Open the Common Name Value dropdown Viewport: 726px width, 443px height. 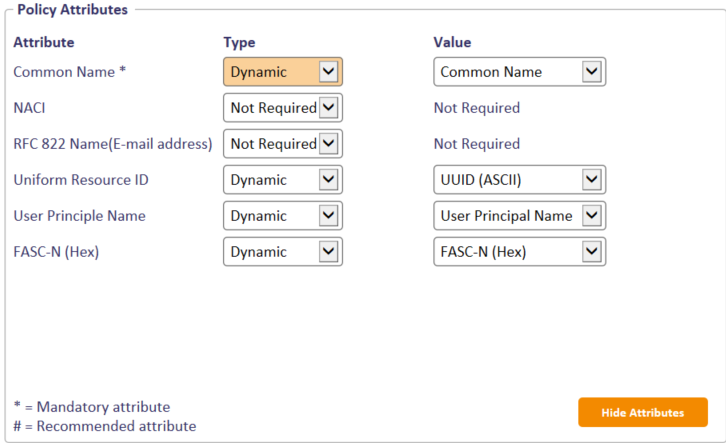(519, 72)
